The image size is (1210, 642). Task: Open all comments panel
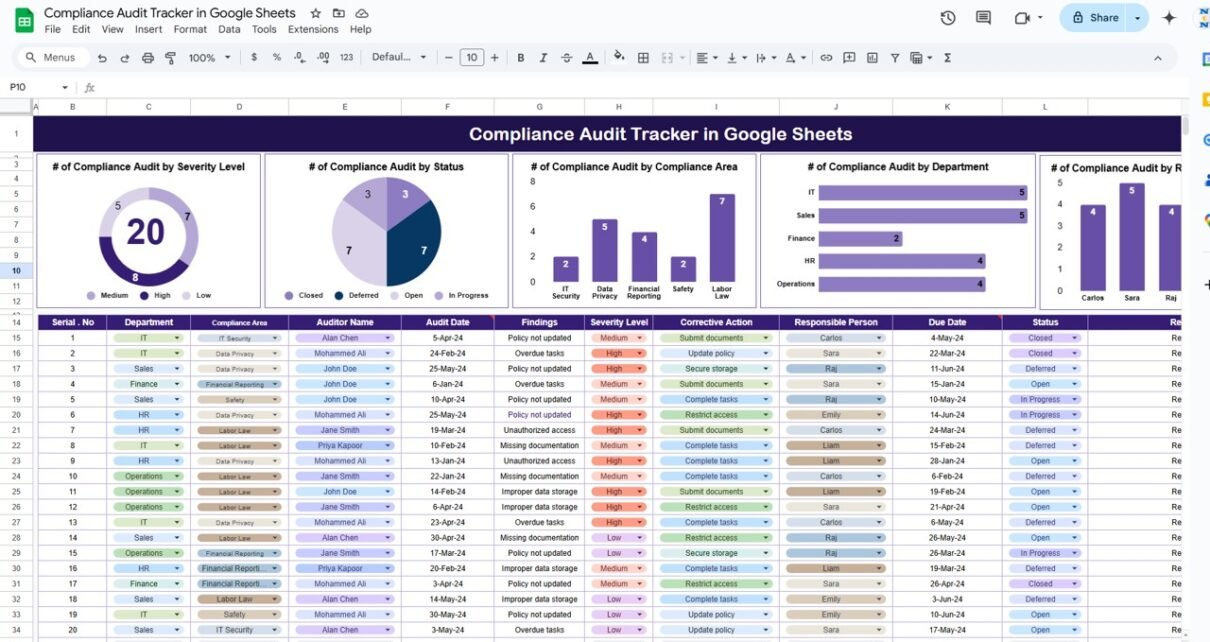[x=983, y=18]
